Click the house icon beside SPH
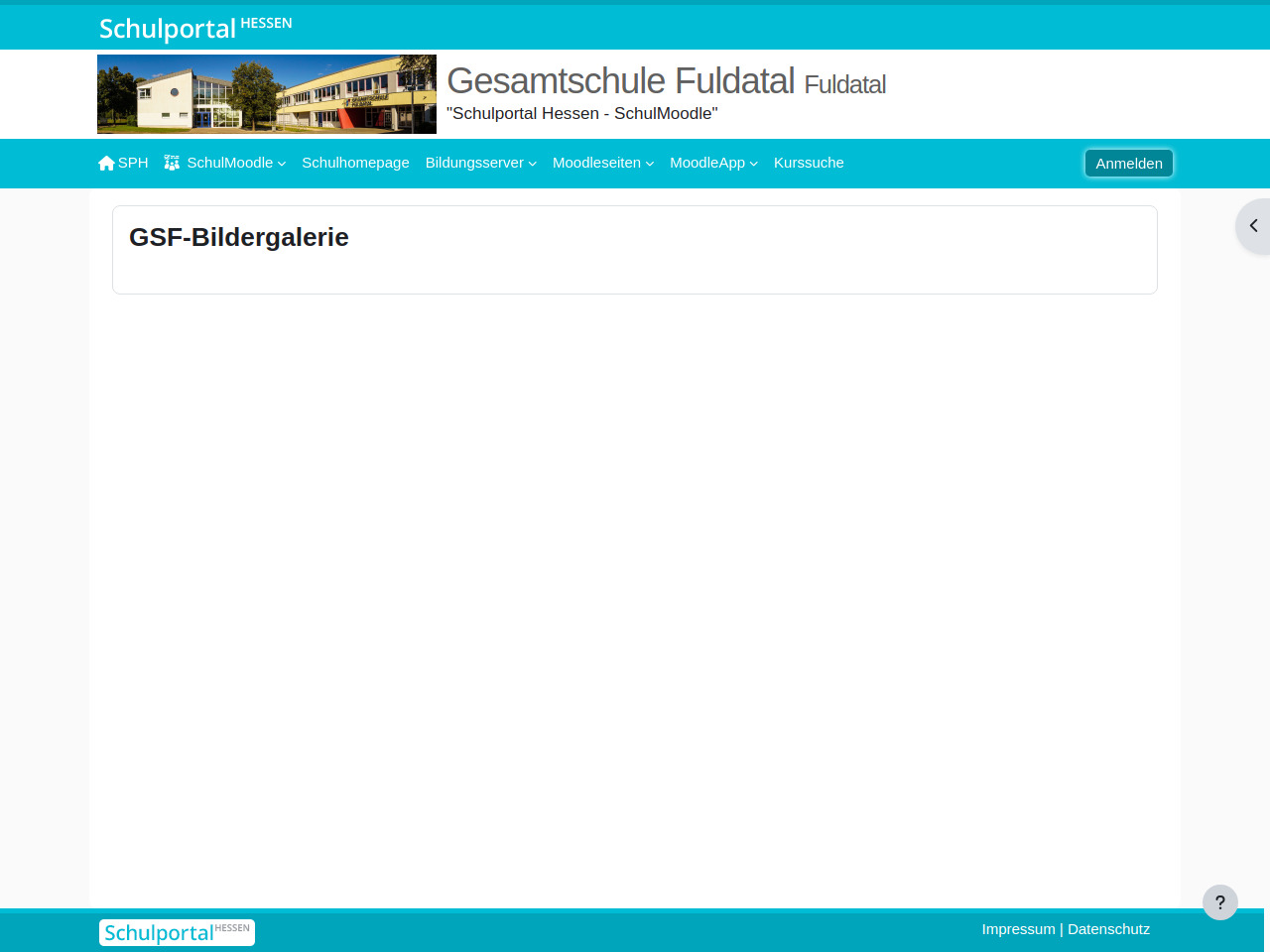 point(106,163)
